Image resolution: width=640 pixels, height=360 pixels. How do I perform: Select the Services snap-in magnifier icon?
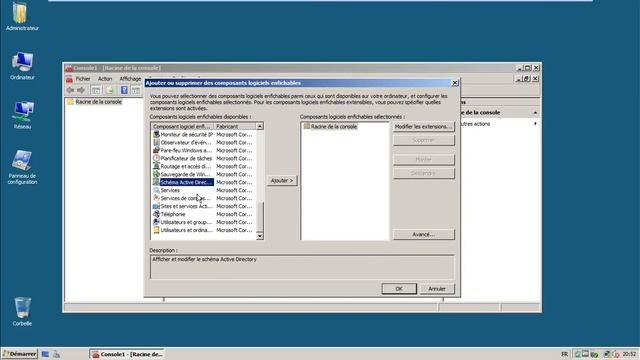156,190
